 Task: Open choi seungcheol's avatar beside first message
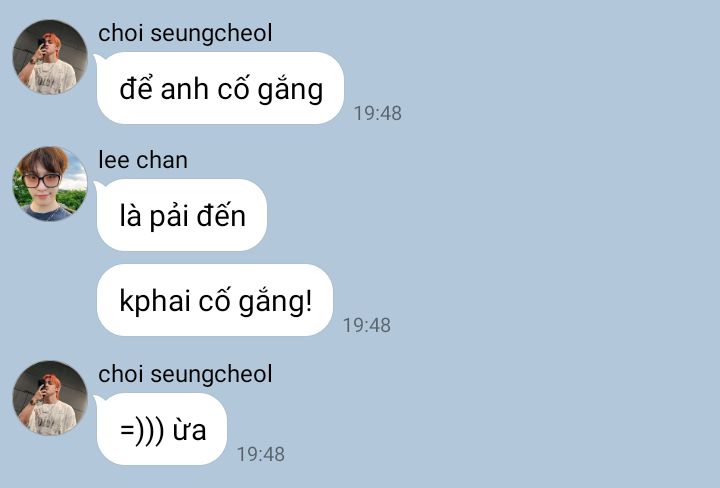[x=50, y=57]
